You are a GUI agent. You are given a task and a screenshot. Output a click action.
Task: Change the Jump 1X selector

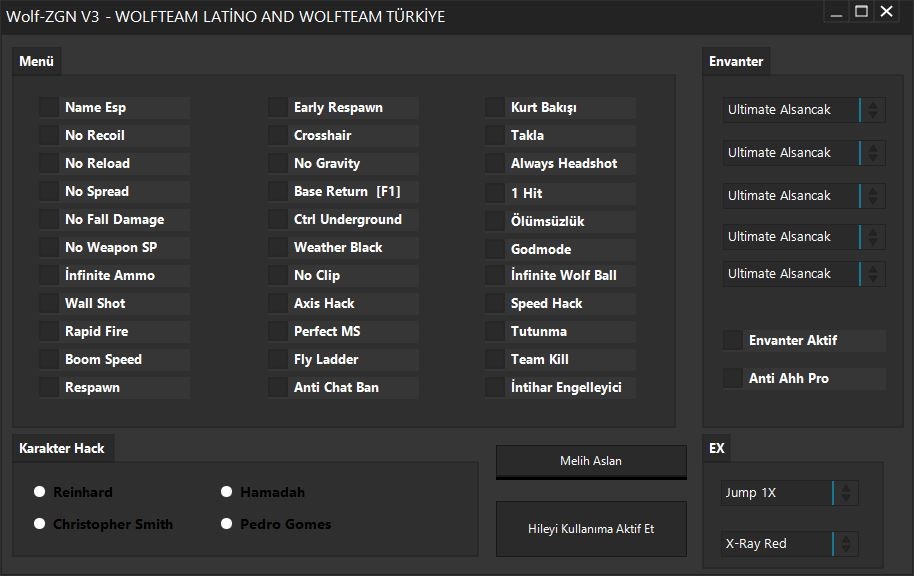tap(789, 493)
